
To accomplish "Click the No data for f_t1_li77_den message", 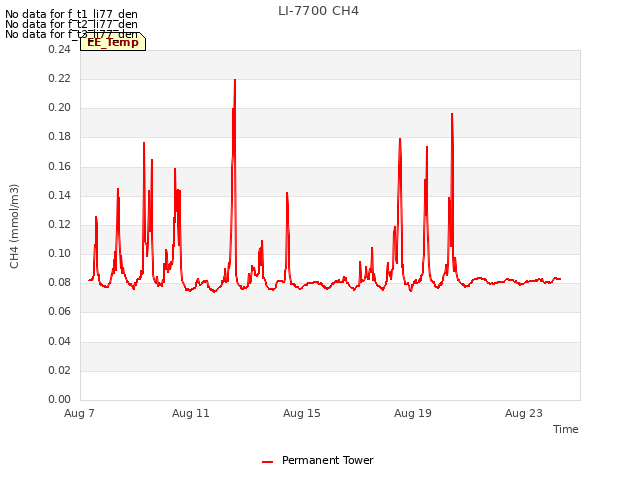I will click(x=71, y=14).
